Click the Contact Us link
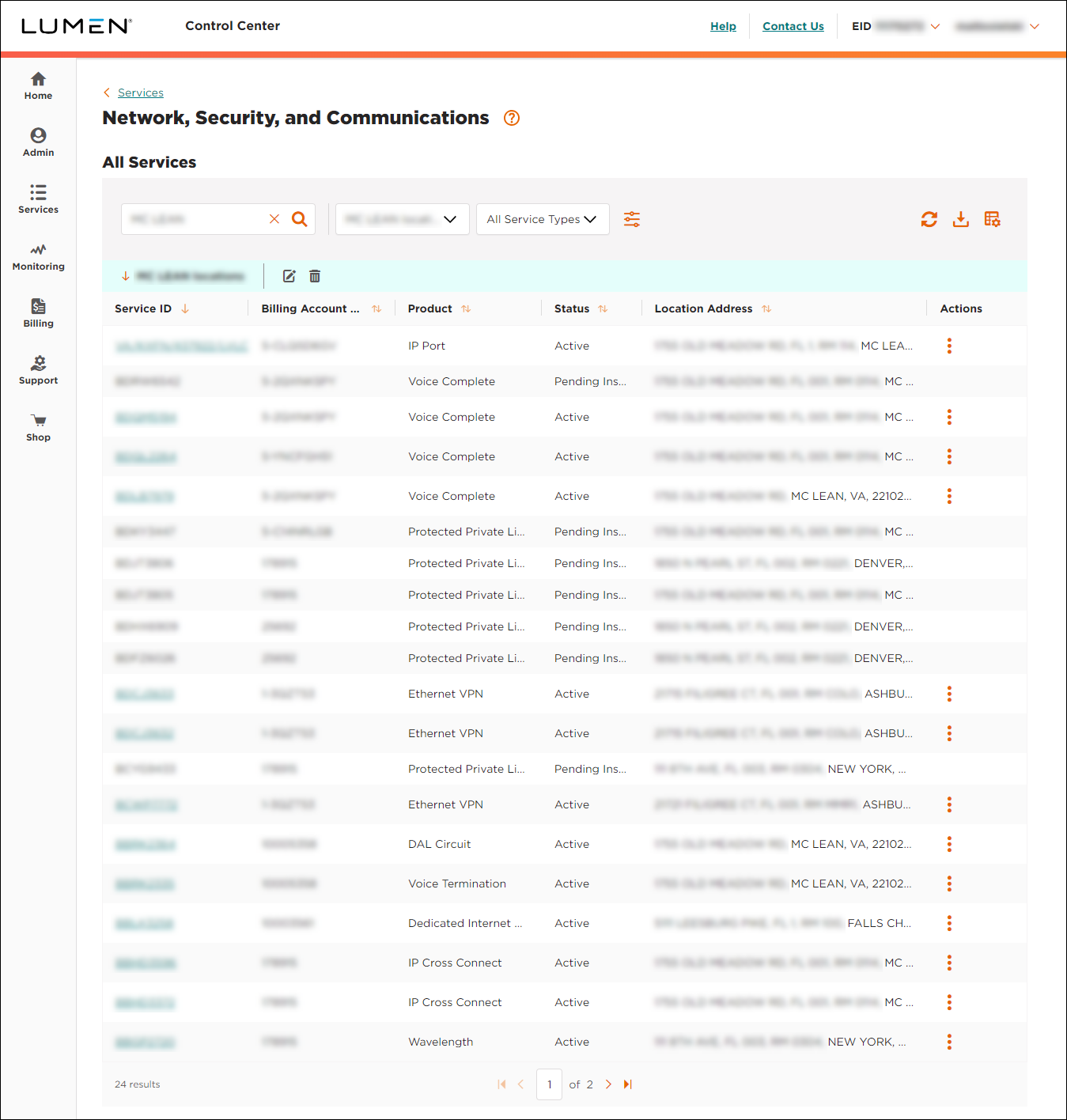This screenshot has height=1120, width=1067. coord(793,26)
